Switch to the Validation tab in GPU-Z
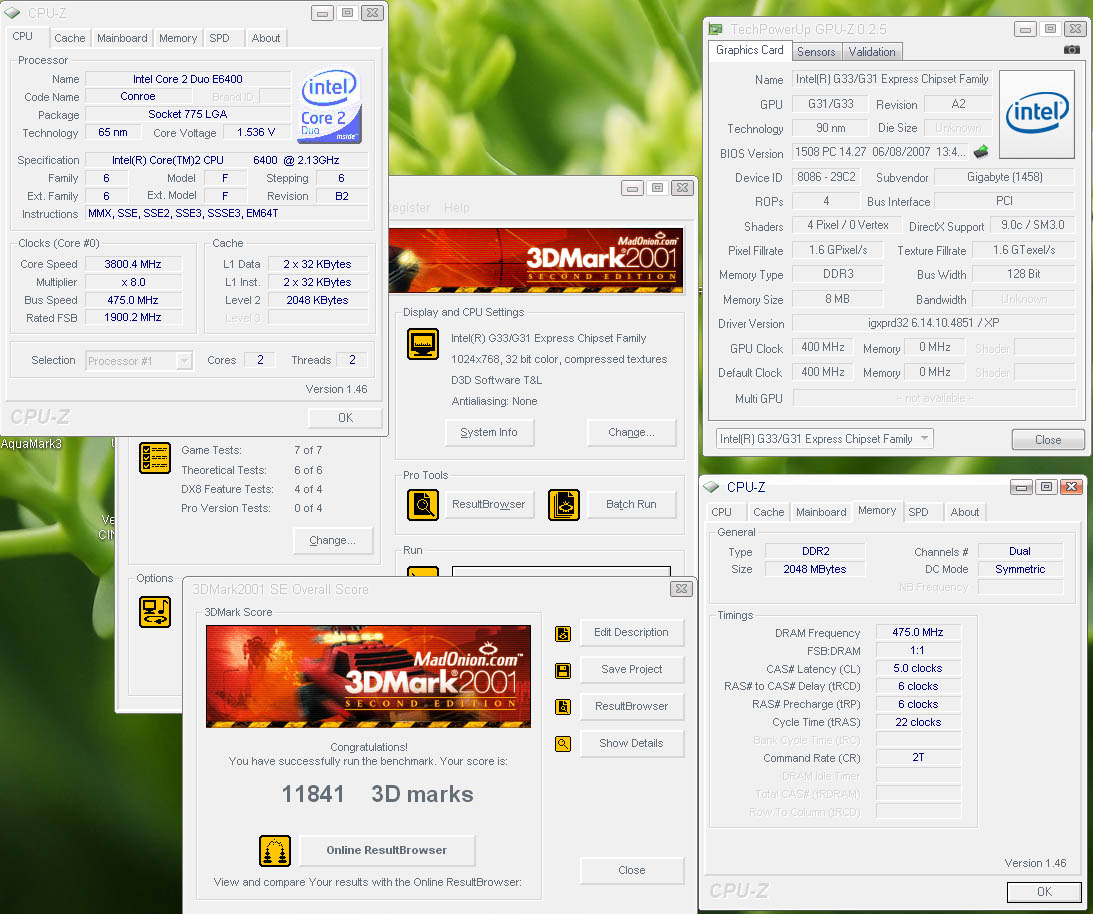The image size is (1093, 914). (x=872, y=52)
